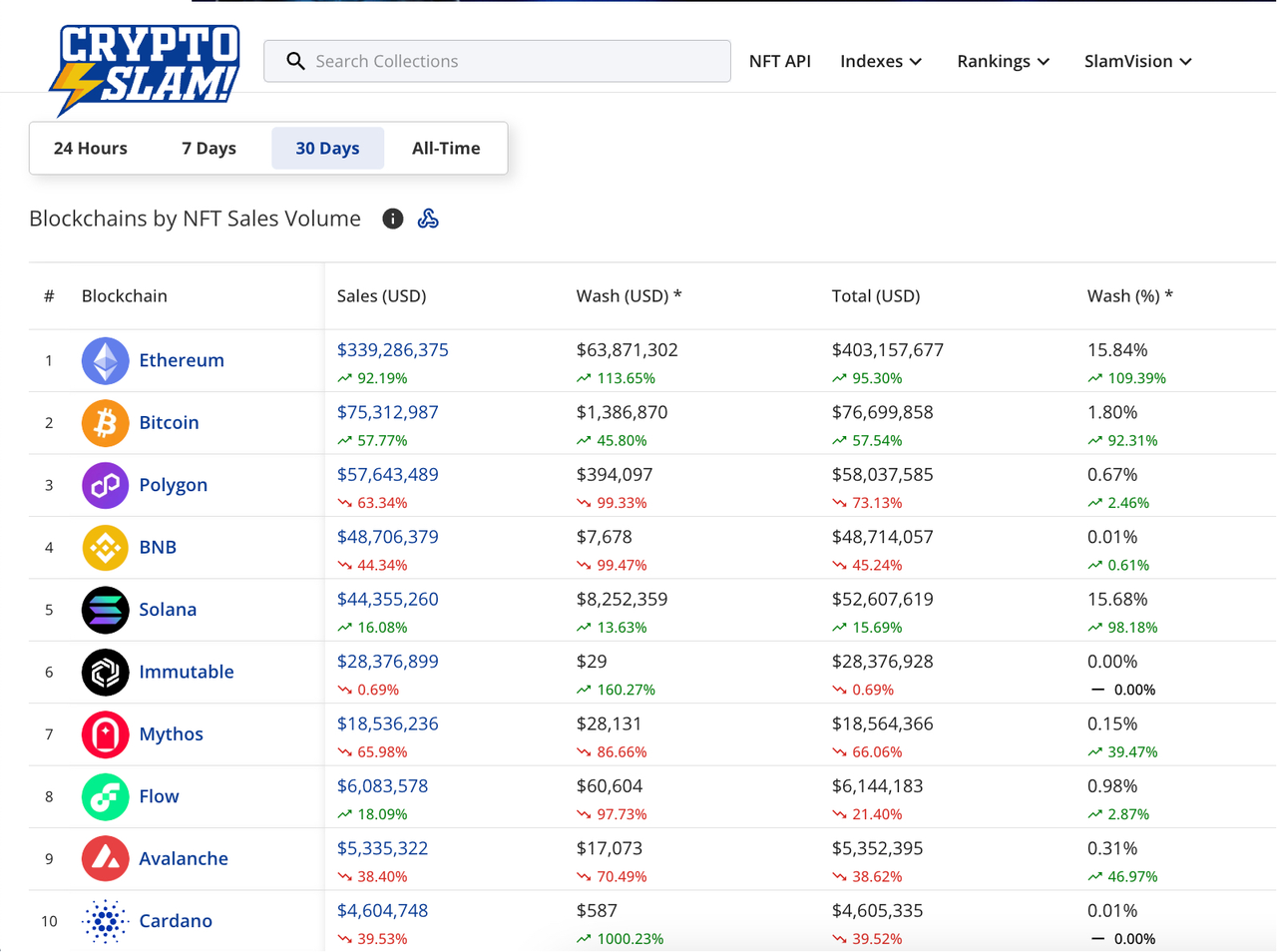Click the Flow logo icon
This screenshot has height=952, width=1277.
click(105, 797)
